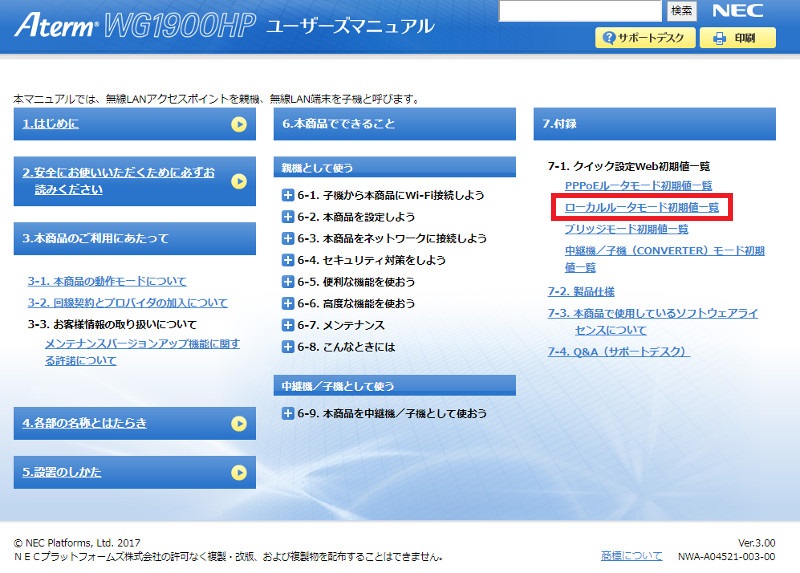Click the arrow icon beside 2.安全にお使いいただくために
The height and width of the screenshot is (573, 800).
tap(239, 181)
